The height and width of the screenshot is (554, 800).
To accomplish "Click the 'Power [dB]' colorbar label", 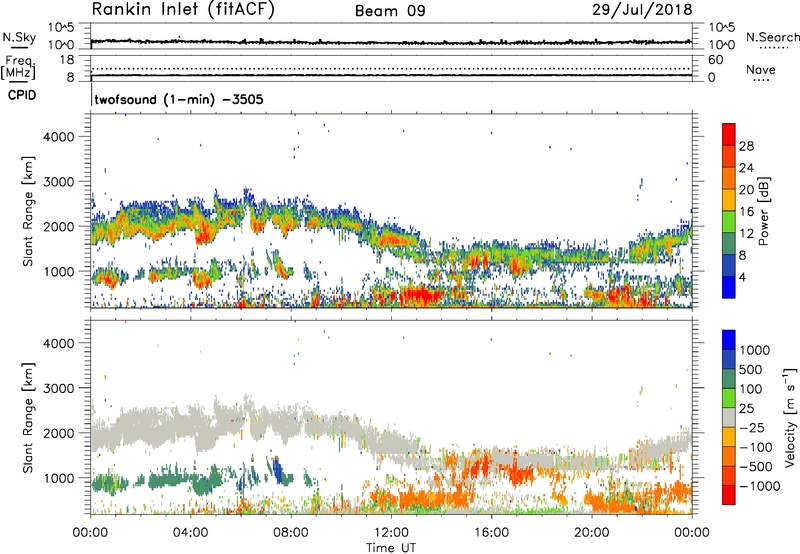I will 763,211.
